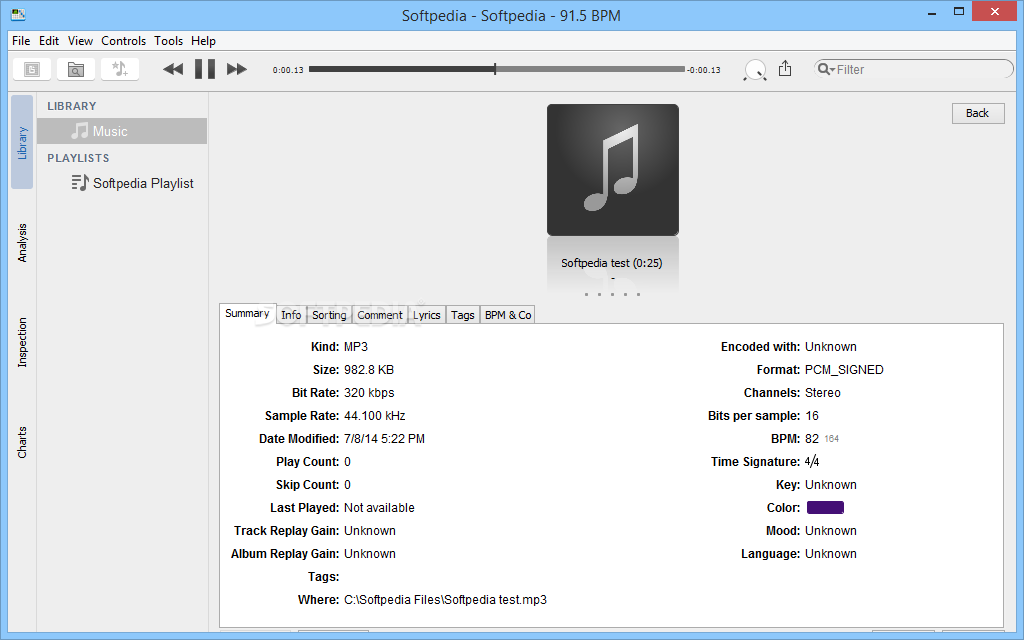This screenshot has height=640, width=1024.
Task: Close the application window
Action: coord(995,11)
